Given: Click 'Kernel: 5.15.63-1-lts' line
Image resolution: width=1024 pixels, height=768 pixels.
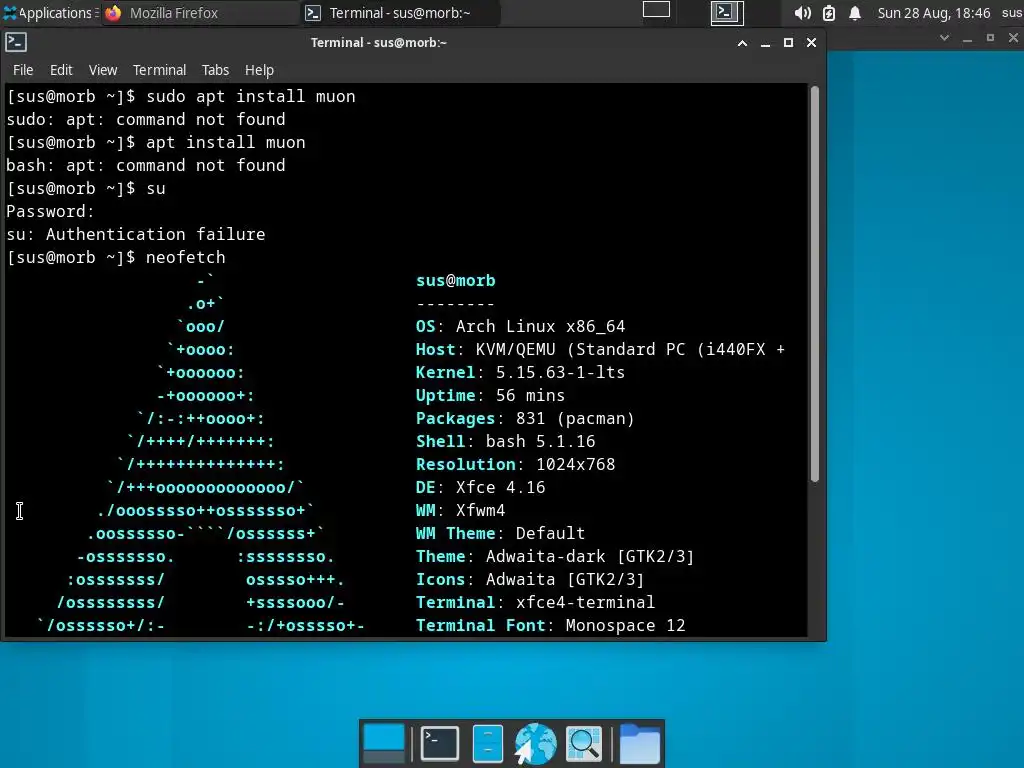Looking at the screenshot, I should pyautogui.click(x=520, y=372).
